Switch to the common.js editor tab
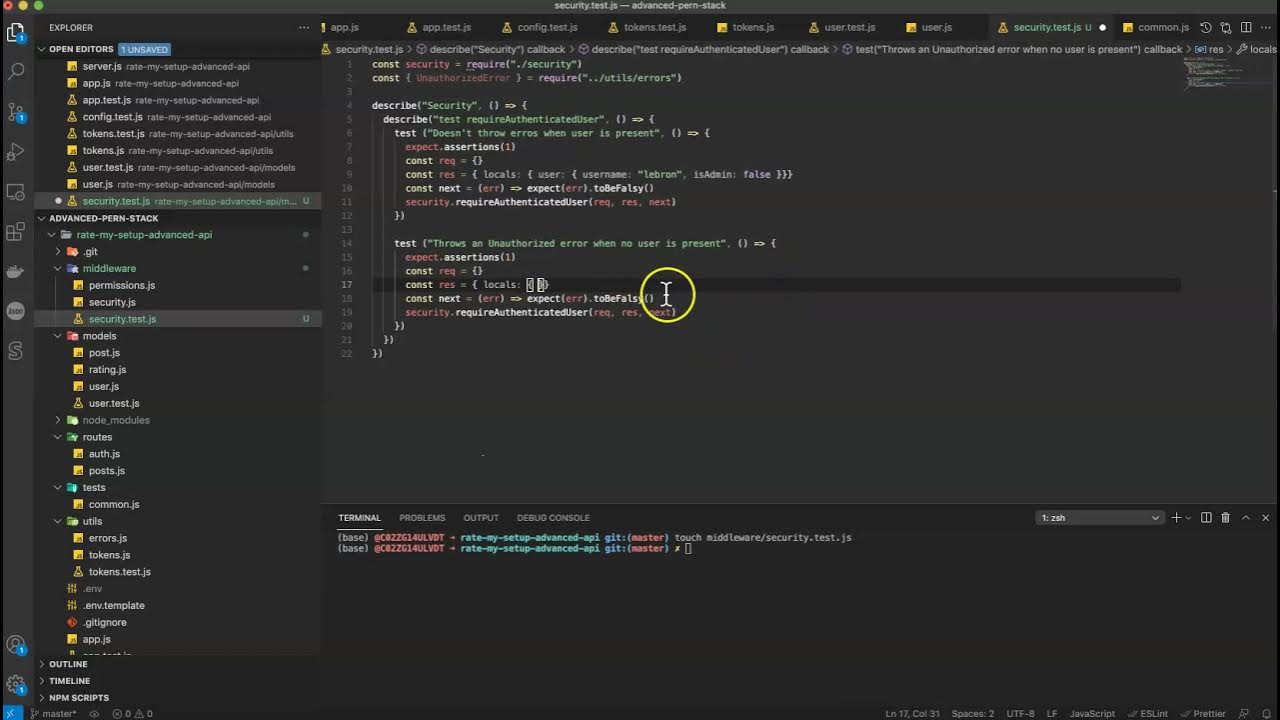 click(x=1163, y=27)
